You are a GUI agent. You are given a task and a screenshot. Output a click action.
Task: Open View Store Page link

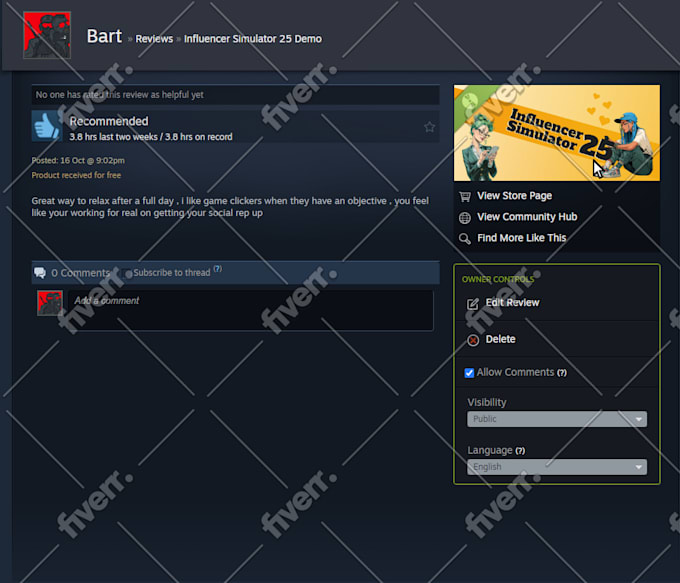coord(514,196)
